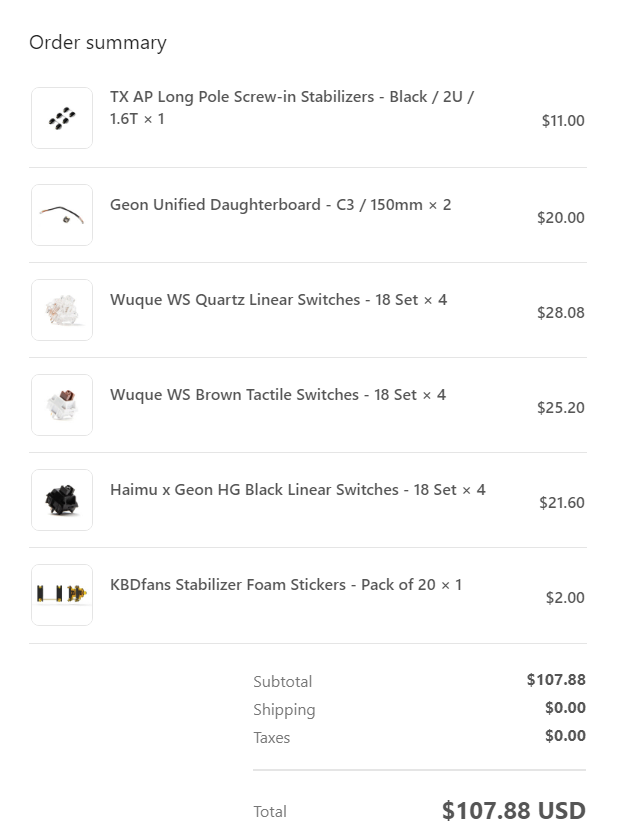Click the Wuque WS Brown switch thumbnail

(62, 405)
